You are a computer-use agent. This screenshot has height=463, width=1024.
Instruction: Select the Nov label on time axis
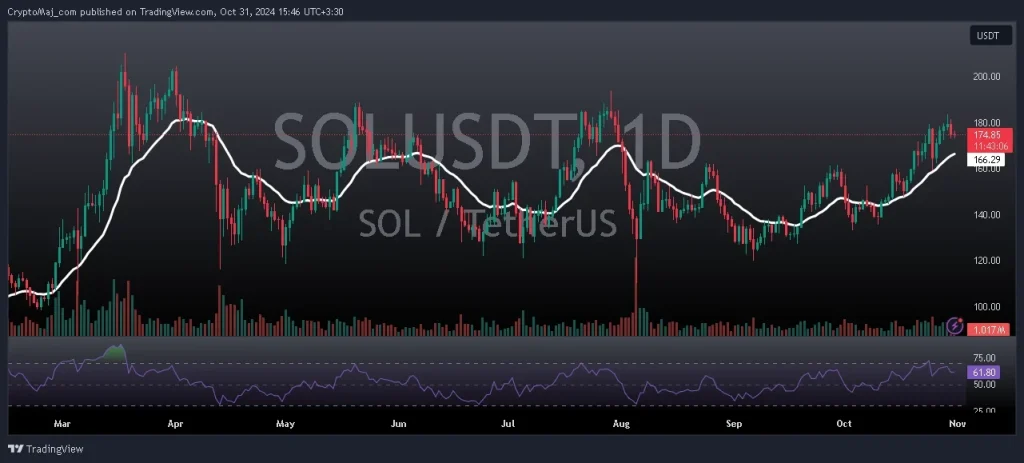[x=956, y=424]
